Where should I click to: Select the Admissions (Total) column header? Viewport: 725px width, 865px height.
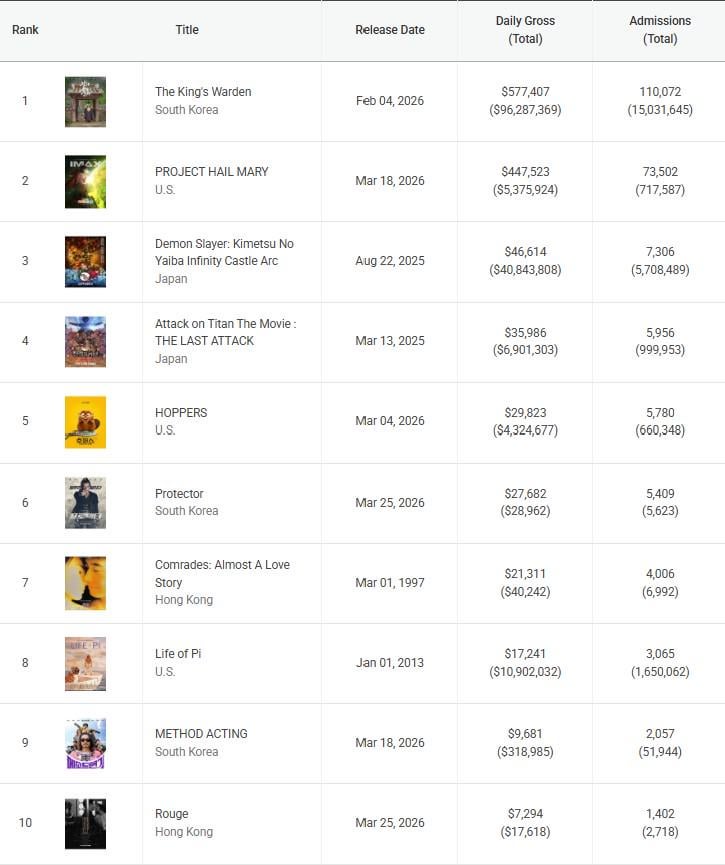pos(660,30)
